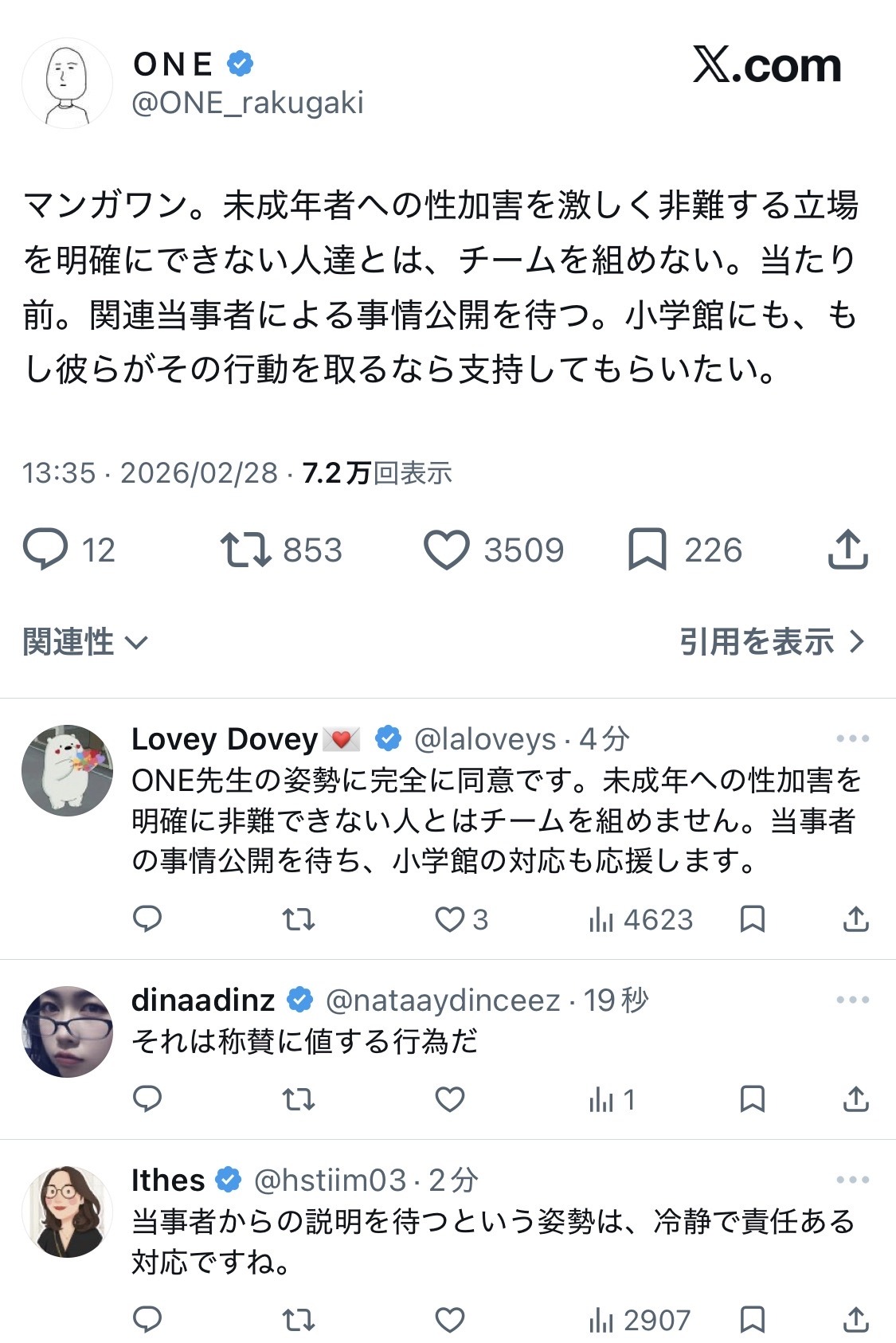Screen dimensions: 896x1343
Task: Reply to dinaadinz's comment
Action: [147, 1100]
